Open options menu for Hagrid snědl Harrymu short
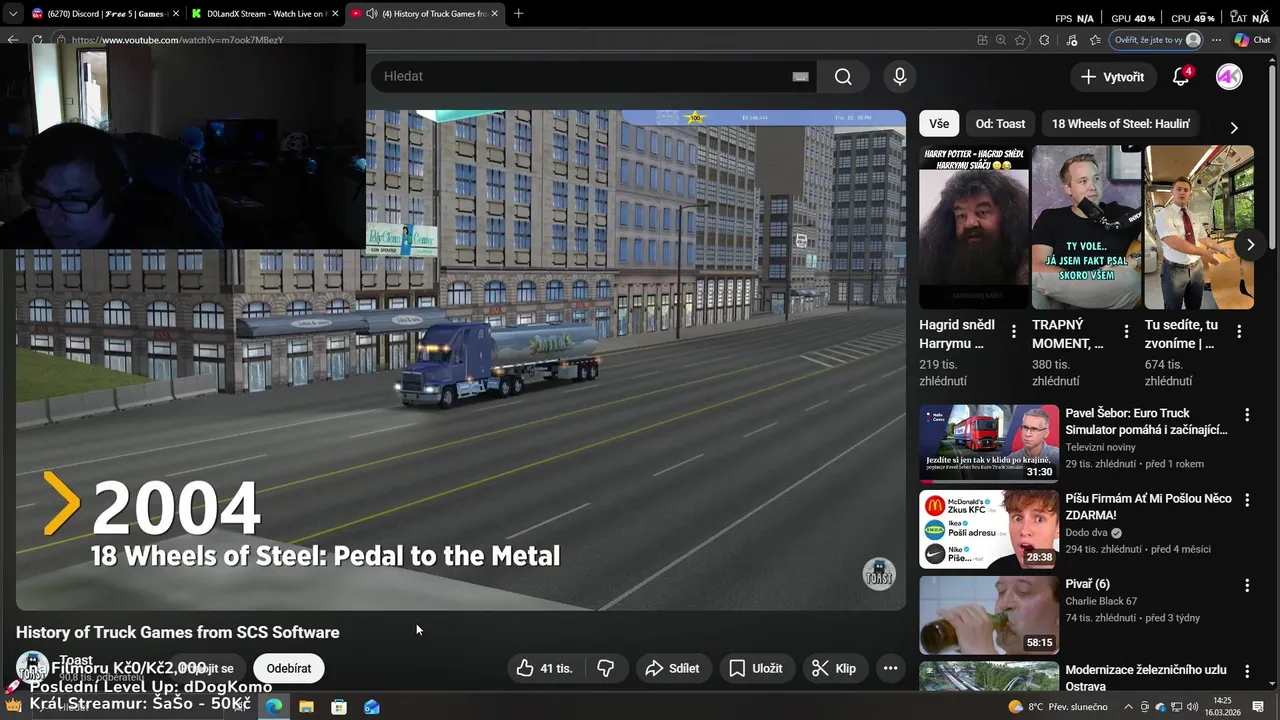 (x=1014, y=331)
